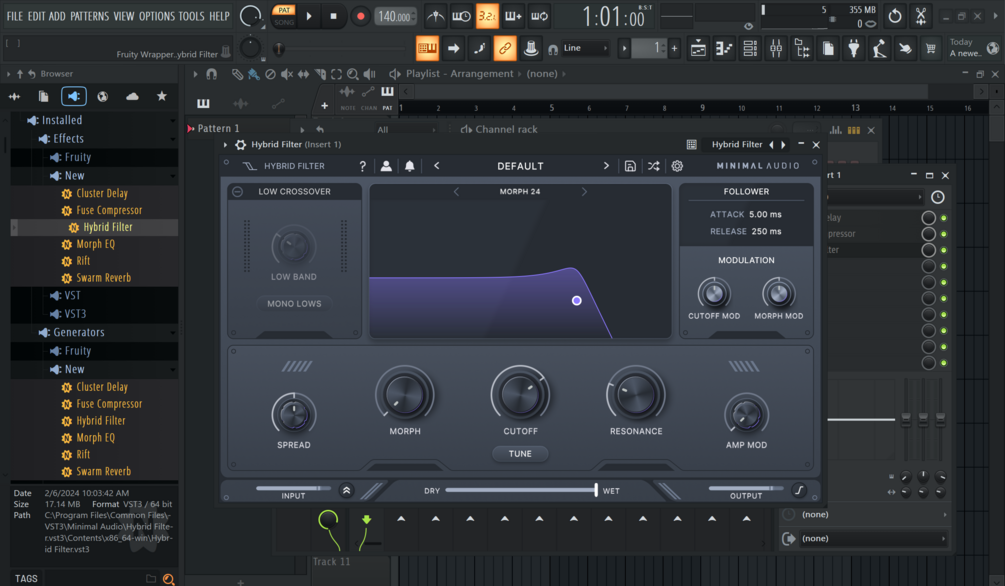
Task: Click the ATTACK 5.00 ms value
Action: (765, 214)
